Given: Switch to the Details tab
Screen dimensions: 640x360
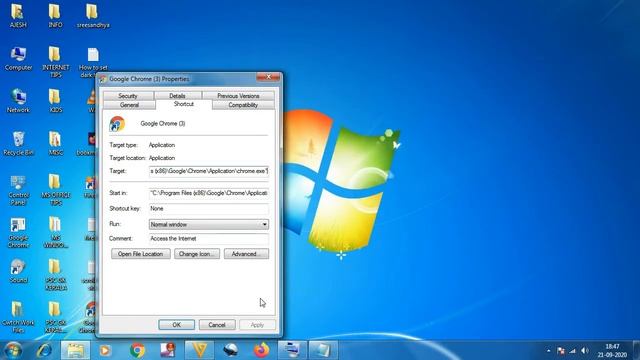Looking at the screenshot, I should click(x=177, y=96).
